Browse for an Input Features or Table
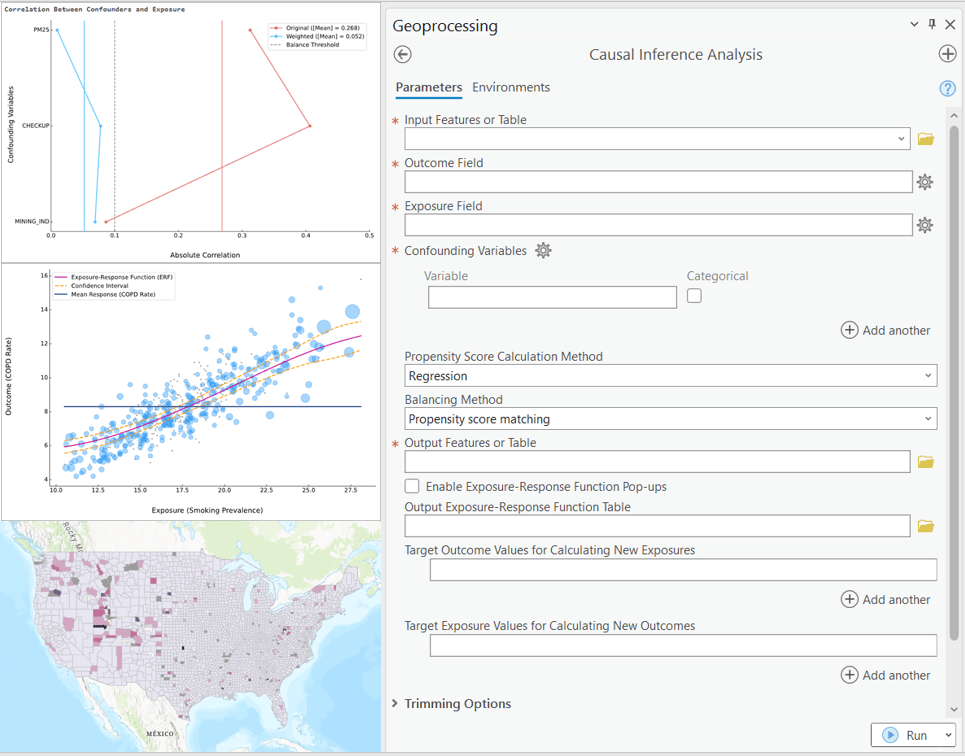Screen dimensions: 965x756 tap(925, 139)
